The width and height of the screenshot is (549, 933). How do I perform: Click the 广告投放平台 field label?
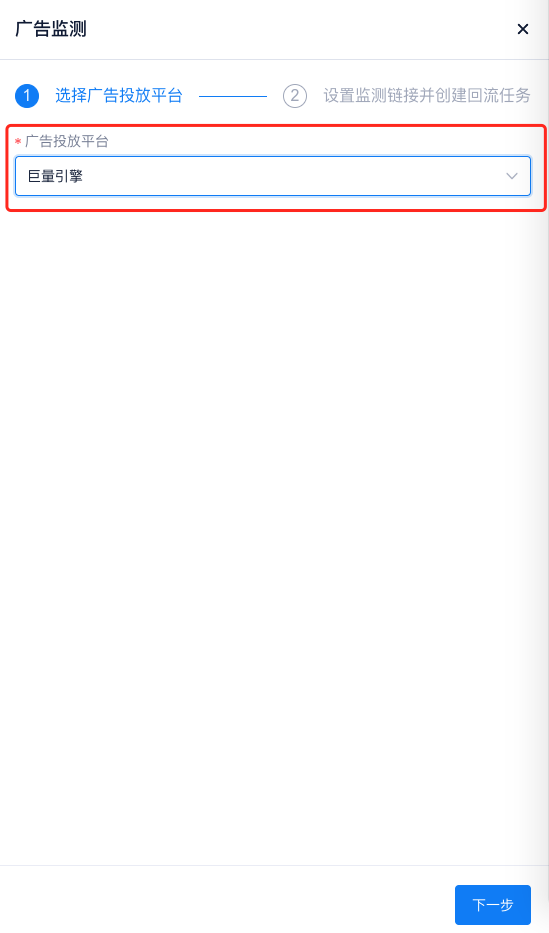coord(67,142)
